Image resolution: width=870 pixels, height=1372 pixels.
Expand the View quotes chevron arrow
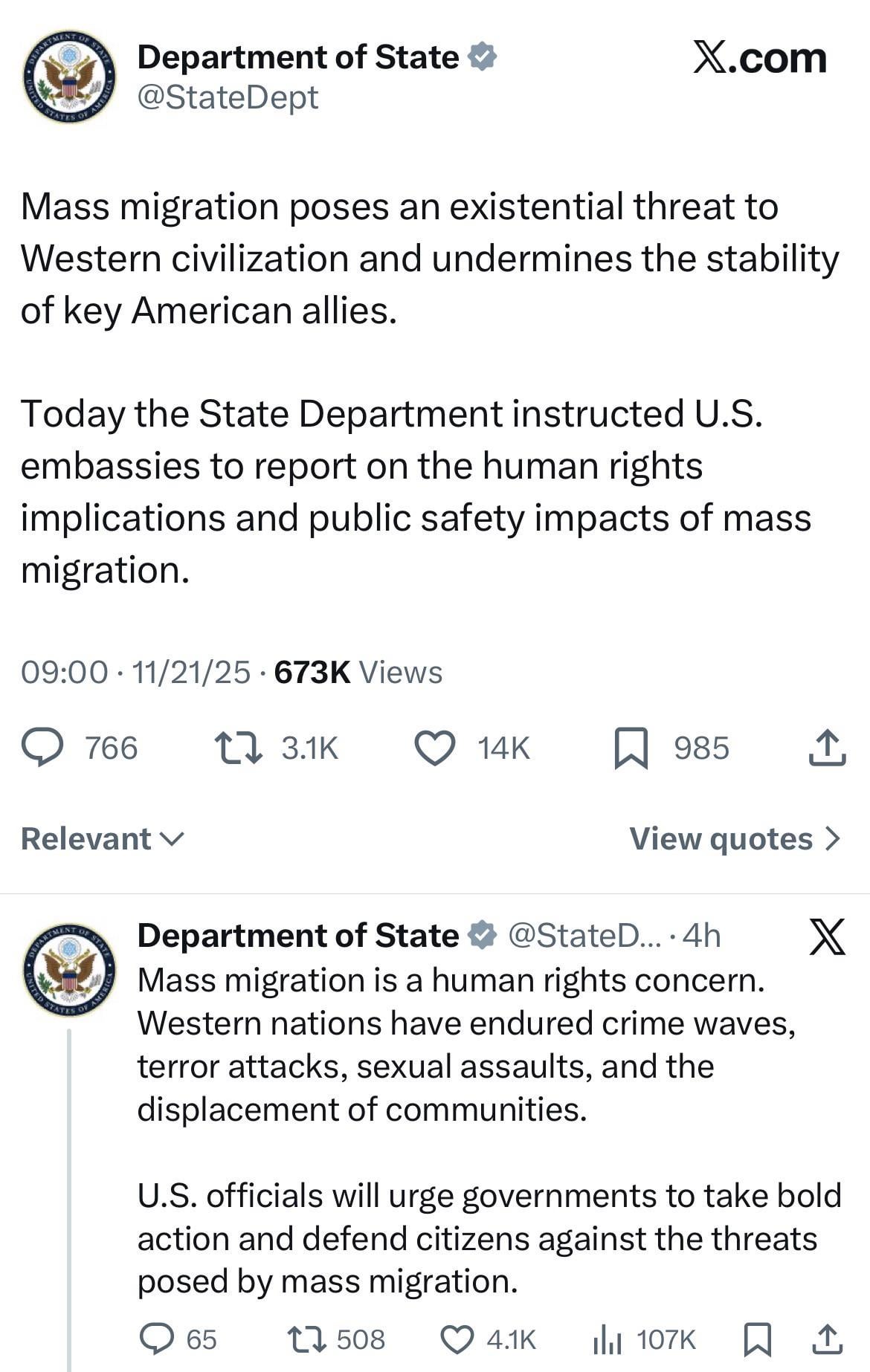click(x=834, y=839)
